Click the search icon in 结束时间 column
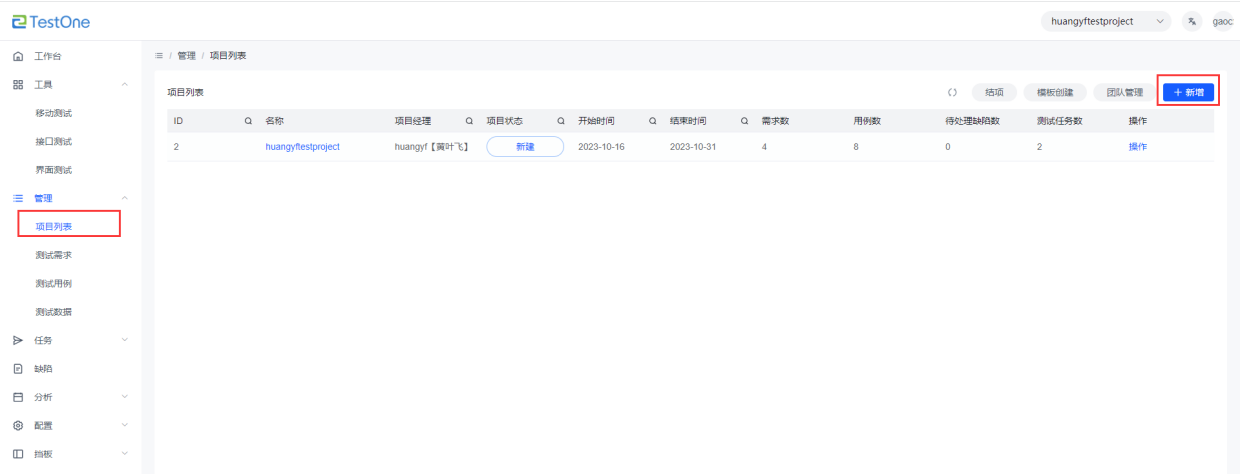Screen dimensions: 1240x474 coord(744,121)
